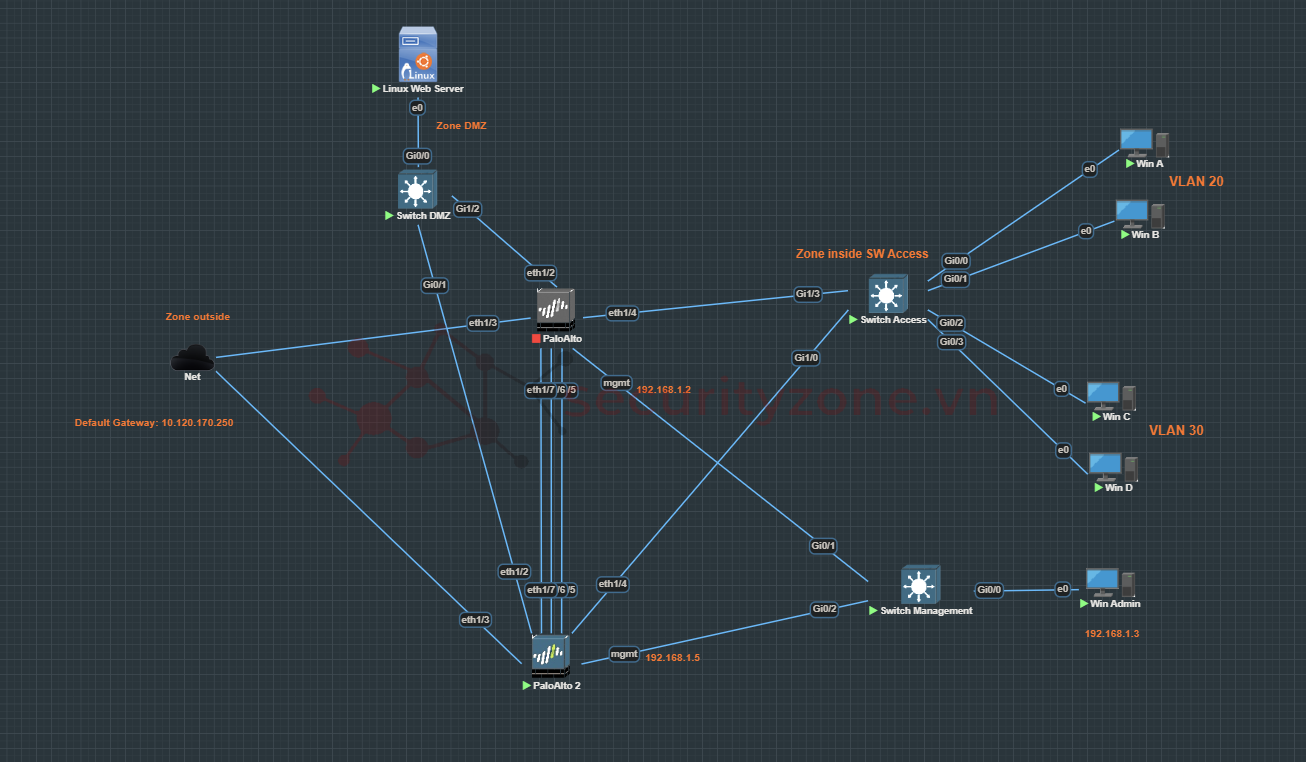Click the Net cloud icon
Screen dimensions: 1306x762
[x=192, y=358]
